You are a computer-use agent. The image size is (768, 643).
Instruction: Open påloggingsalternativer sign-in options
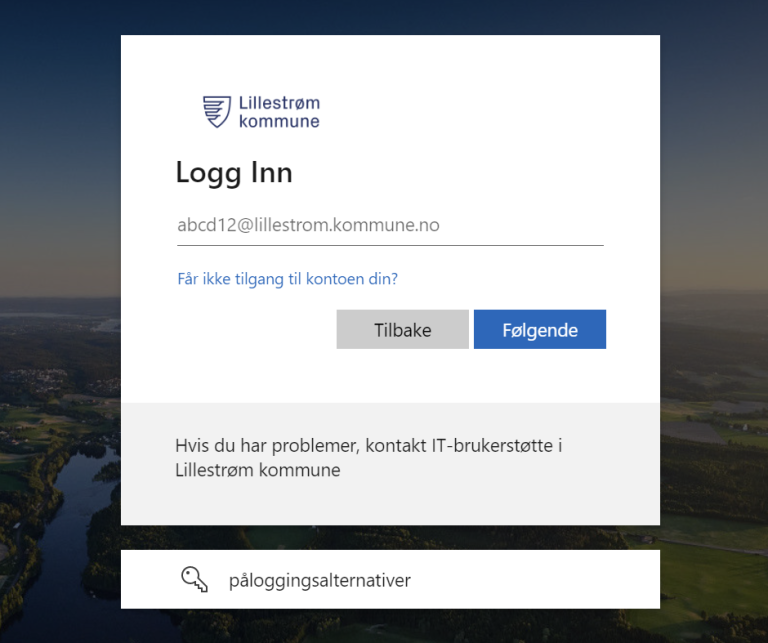point(390,579)
